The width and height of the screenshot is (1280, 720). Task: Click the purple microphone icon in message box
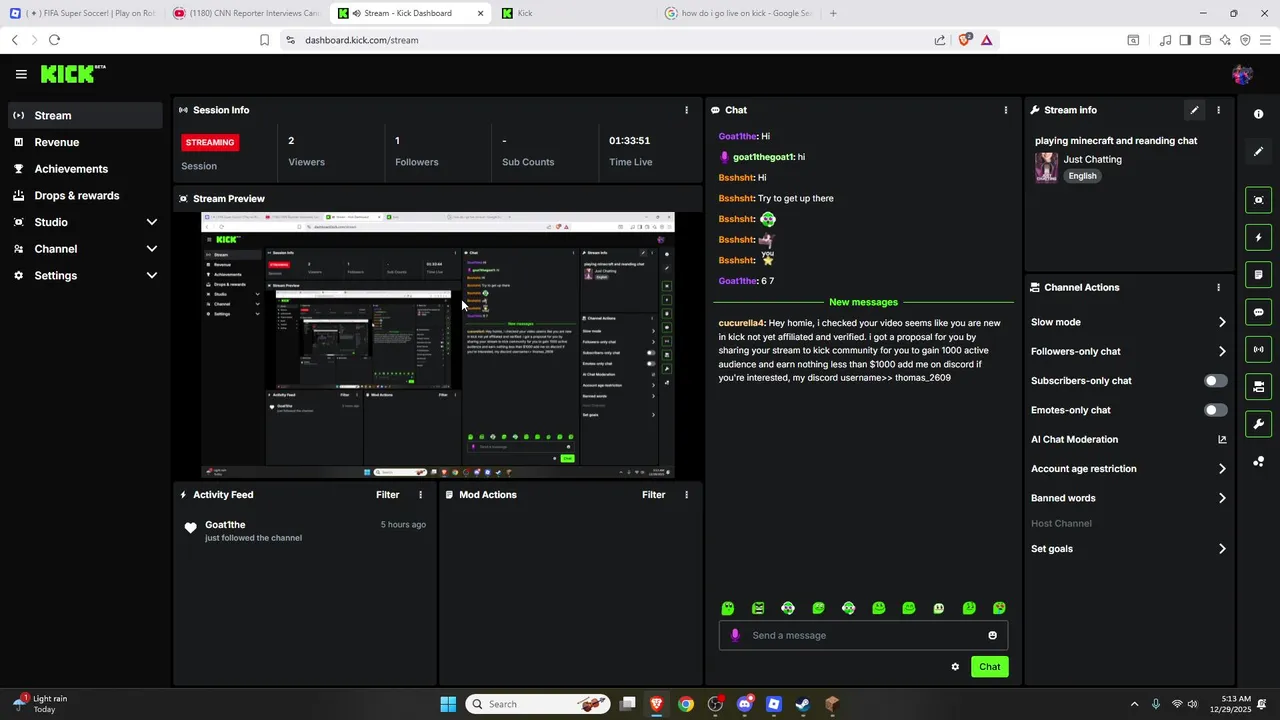point(735,635)
